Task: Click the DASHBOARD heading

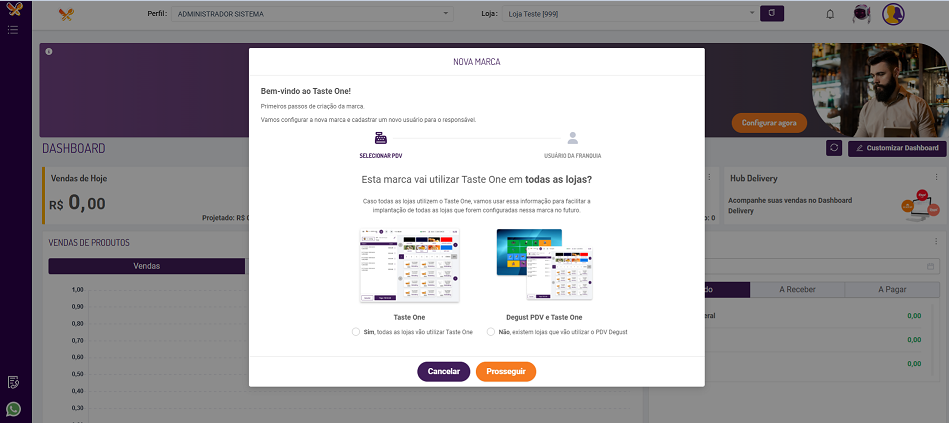Action: coord(74,148)
